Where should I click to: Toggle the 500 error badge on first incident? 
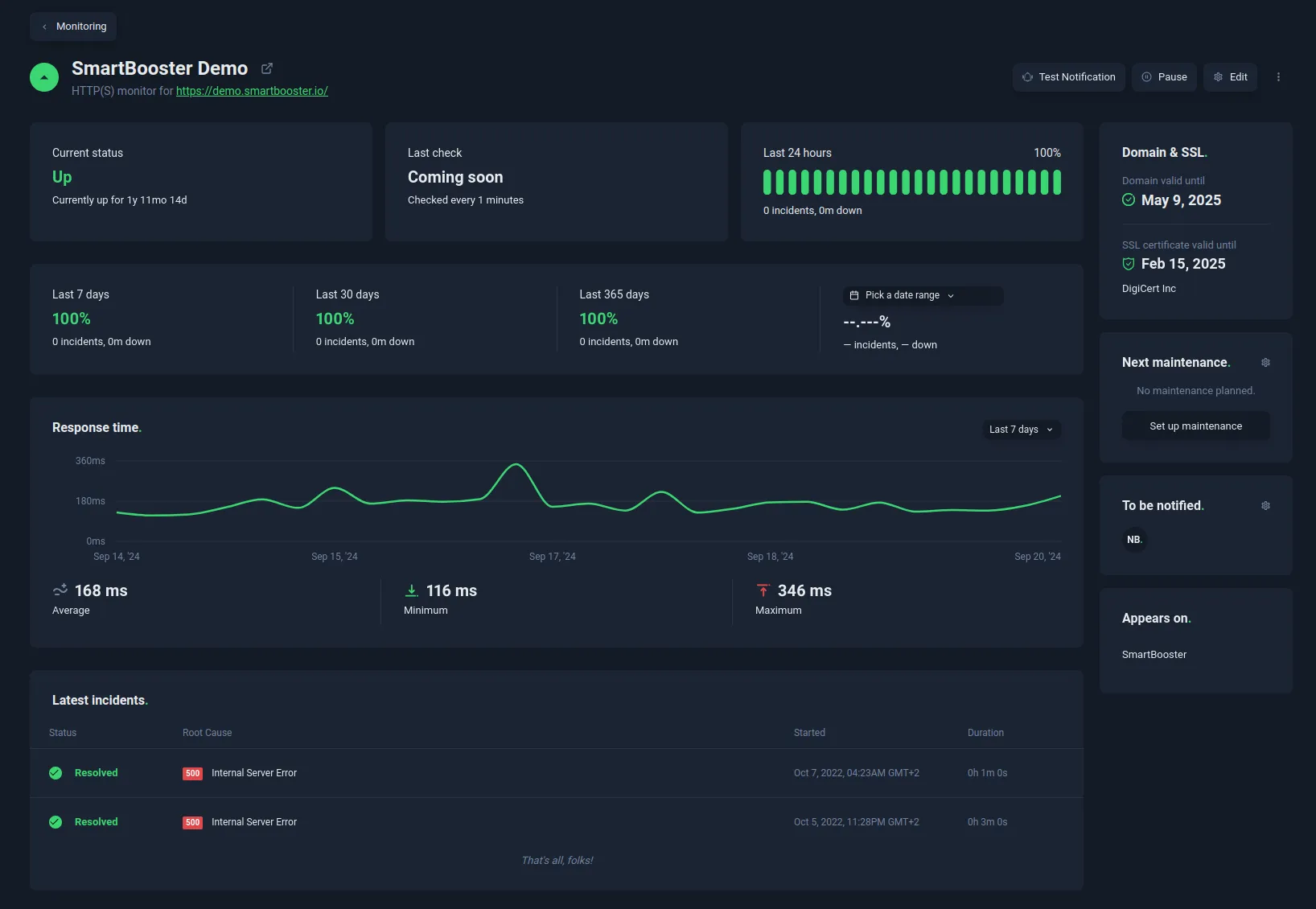coord(192,773)
